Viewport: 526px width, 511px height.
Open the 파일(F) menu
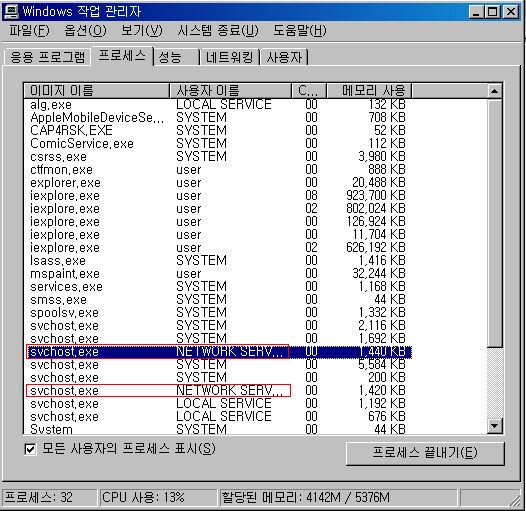point(29,31)
